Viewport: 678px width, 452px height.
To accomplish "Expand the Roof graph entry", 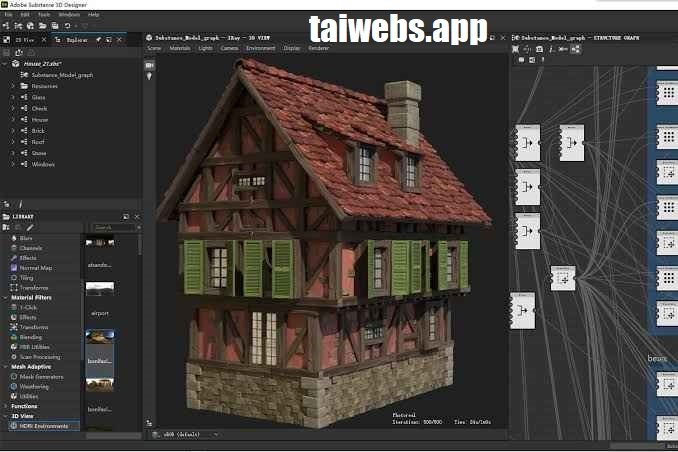I will click(13, 142).
